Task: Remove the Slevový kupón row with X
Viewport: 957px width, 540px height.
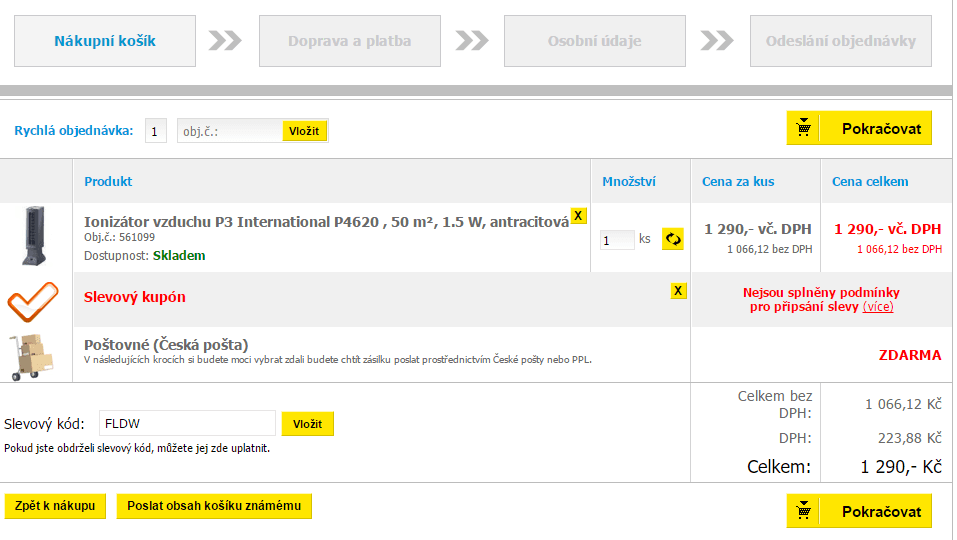Action: click(678, 291)
